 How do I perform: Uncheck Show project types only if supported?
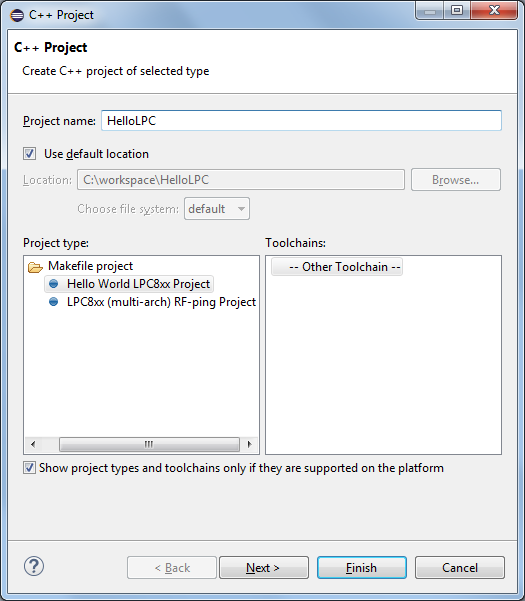(29, 468)
